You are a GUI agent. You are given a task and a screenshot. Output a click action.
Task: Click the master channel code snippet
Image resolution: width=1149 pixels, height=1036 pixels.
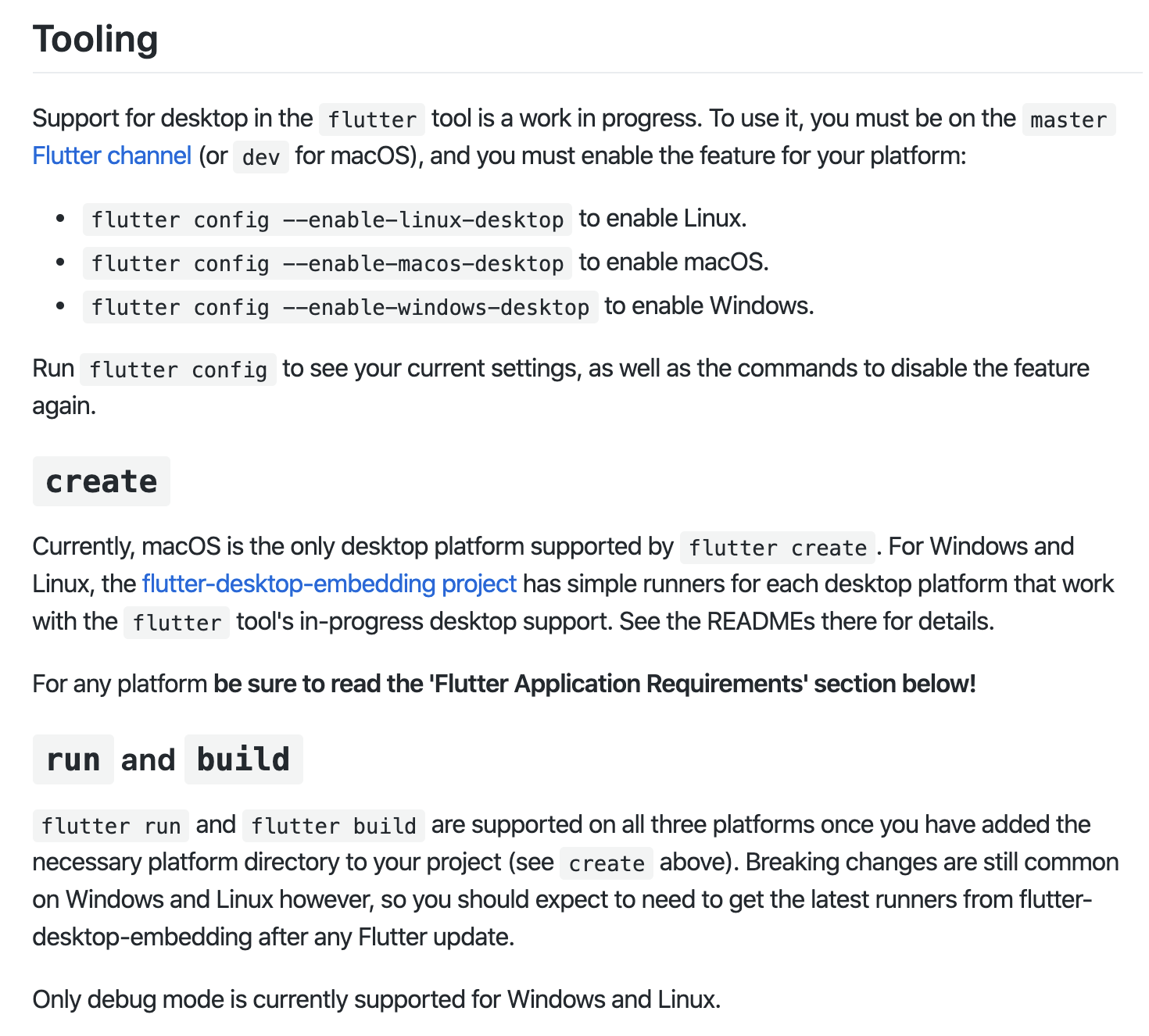(x=1068, y=120)
